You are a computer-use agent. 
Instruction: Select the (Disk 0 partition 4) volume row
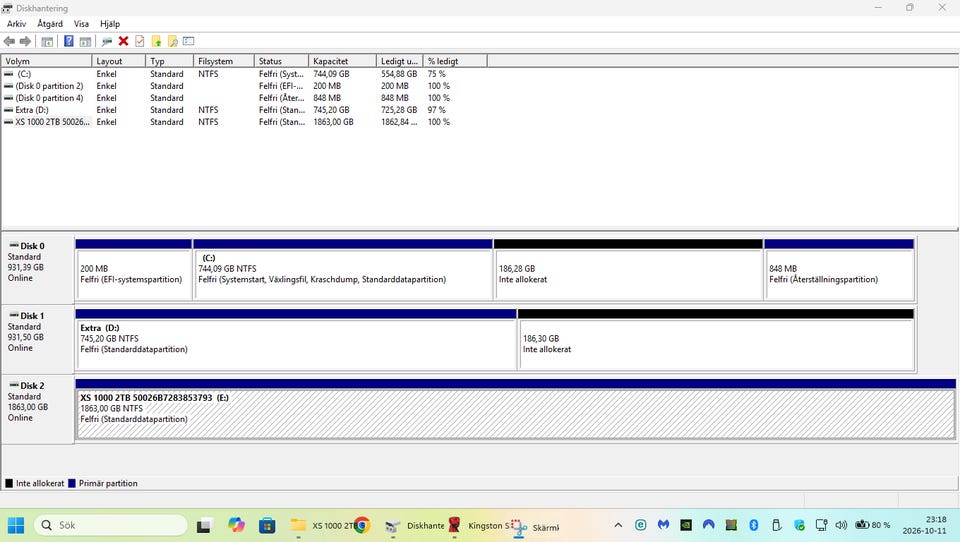click(x=245, y=98)
